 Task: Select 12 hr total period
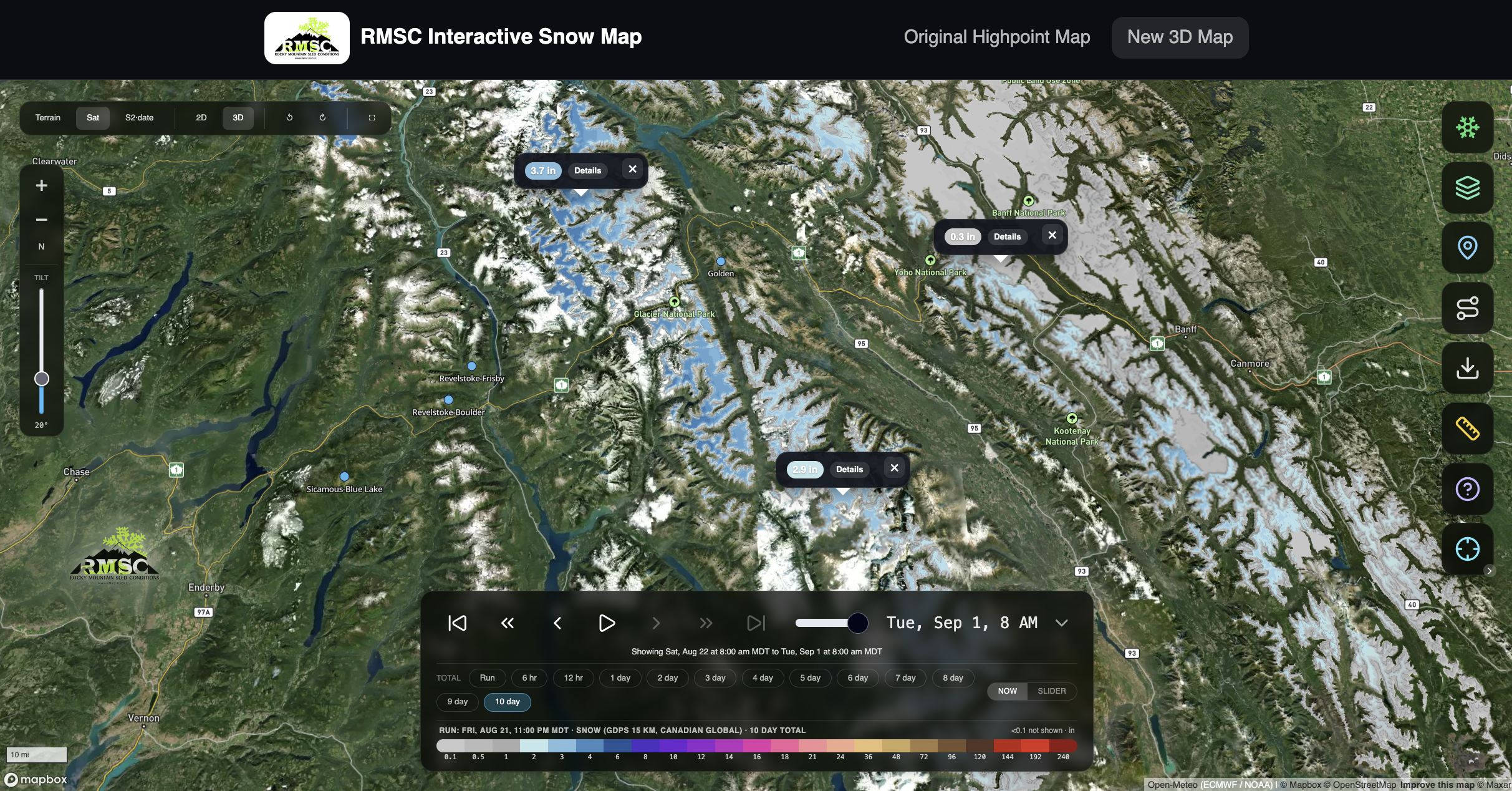pyautogui.click(x=574, y=678)
